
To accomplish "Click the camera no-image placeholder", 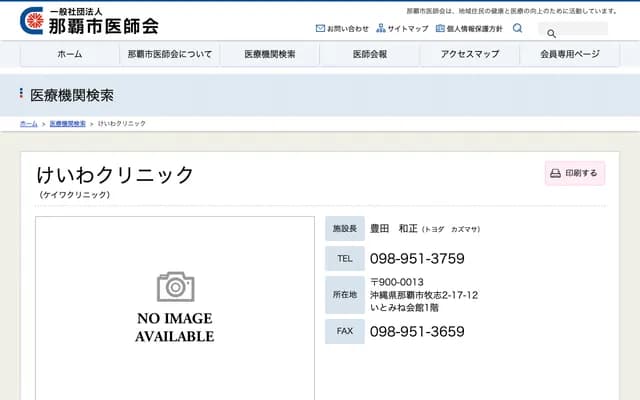I will (175, 288).
